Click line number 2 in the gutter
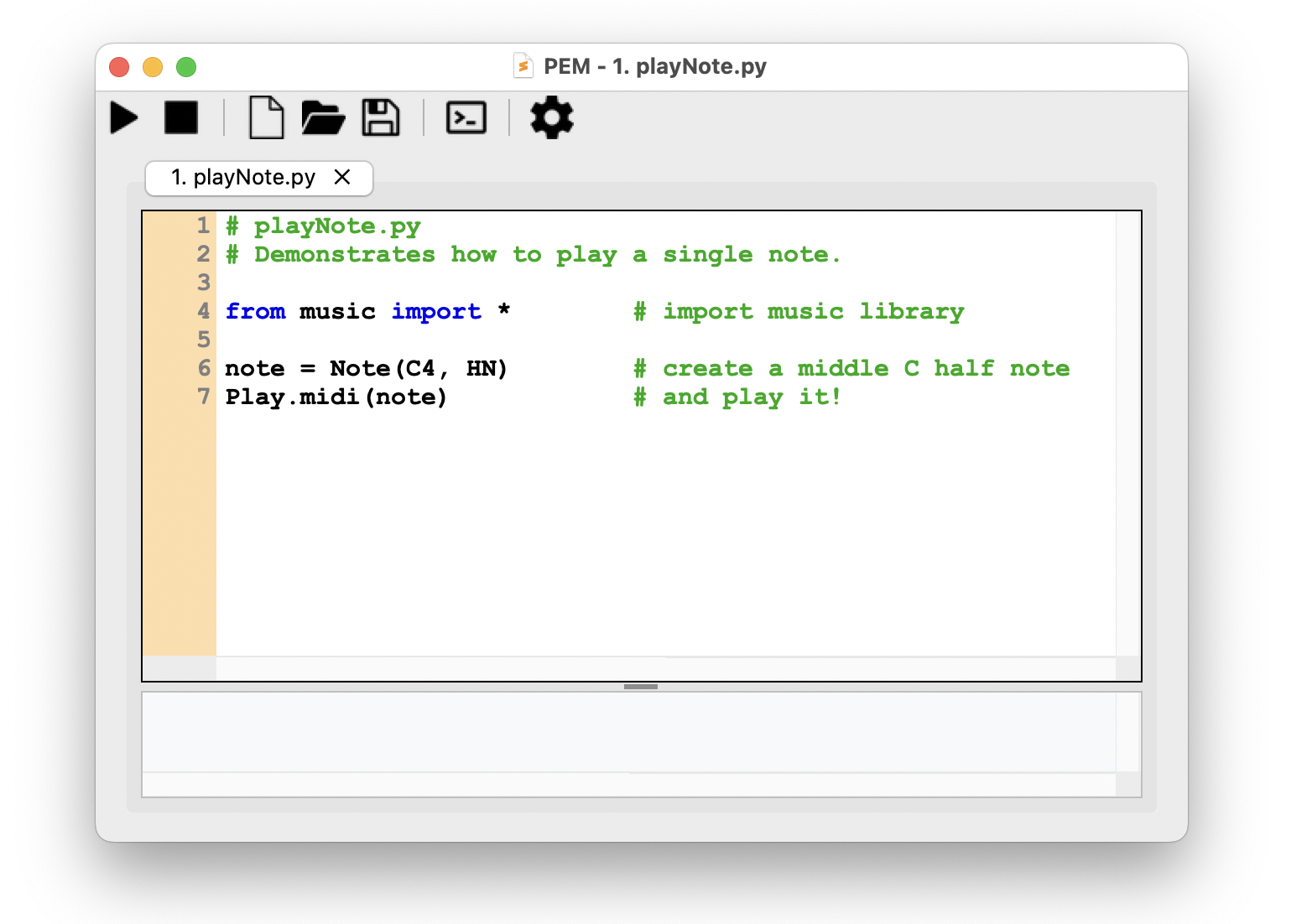The image size is (1312, 924). point(203,254)
